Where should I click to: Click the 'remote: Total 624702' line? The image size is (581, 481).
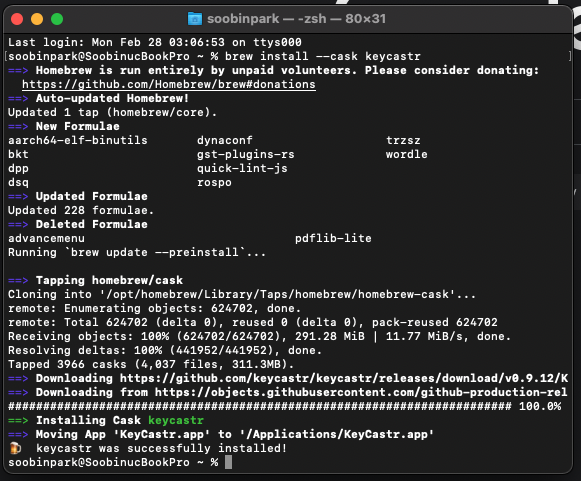[253, 323]
